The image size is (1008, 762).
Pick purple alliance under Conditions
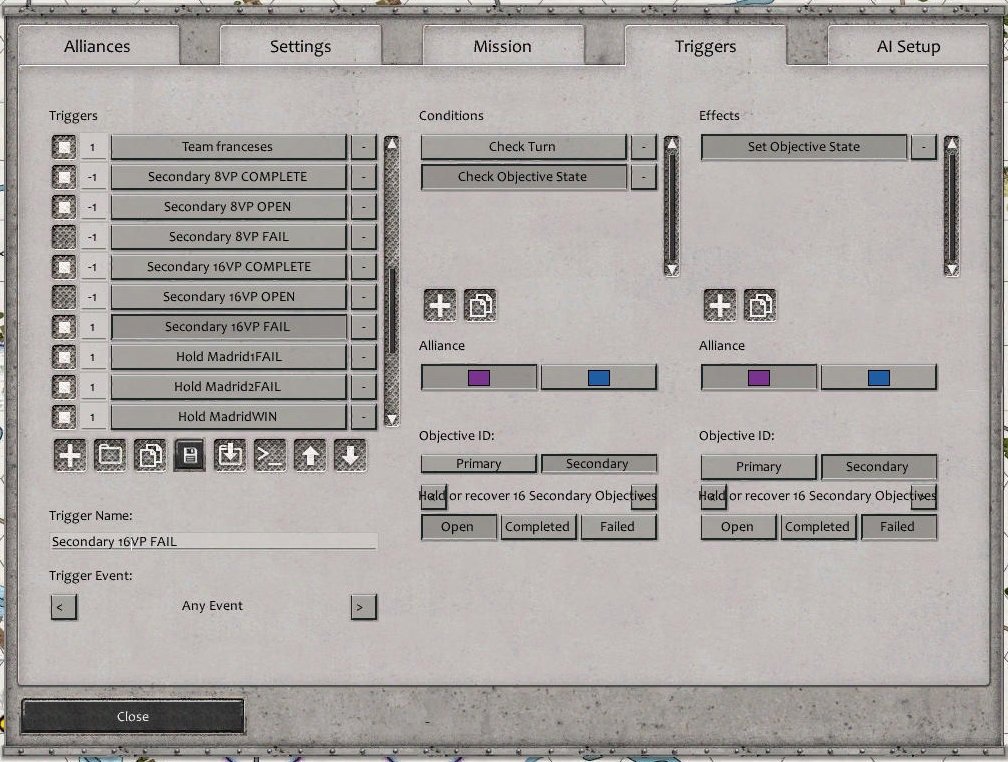click(479, 377)
